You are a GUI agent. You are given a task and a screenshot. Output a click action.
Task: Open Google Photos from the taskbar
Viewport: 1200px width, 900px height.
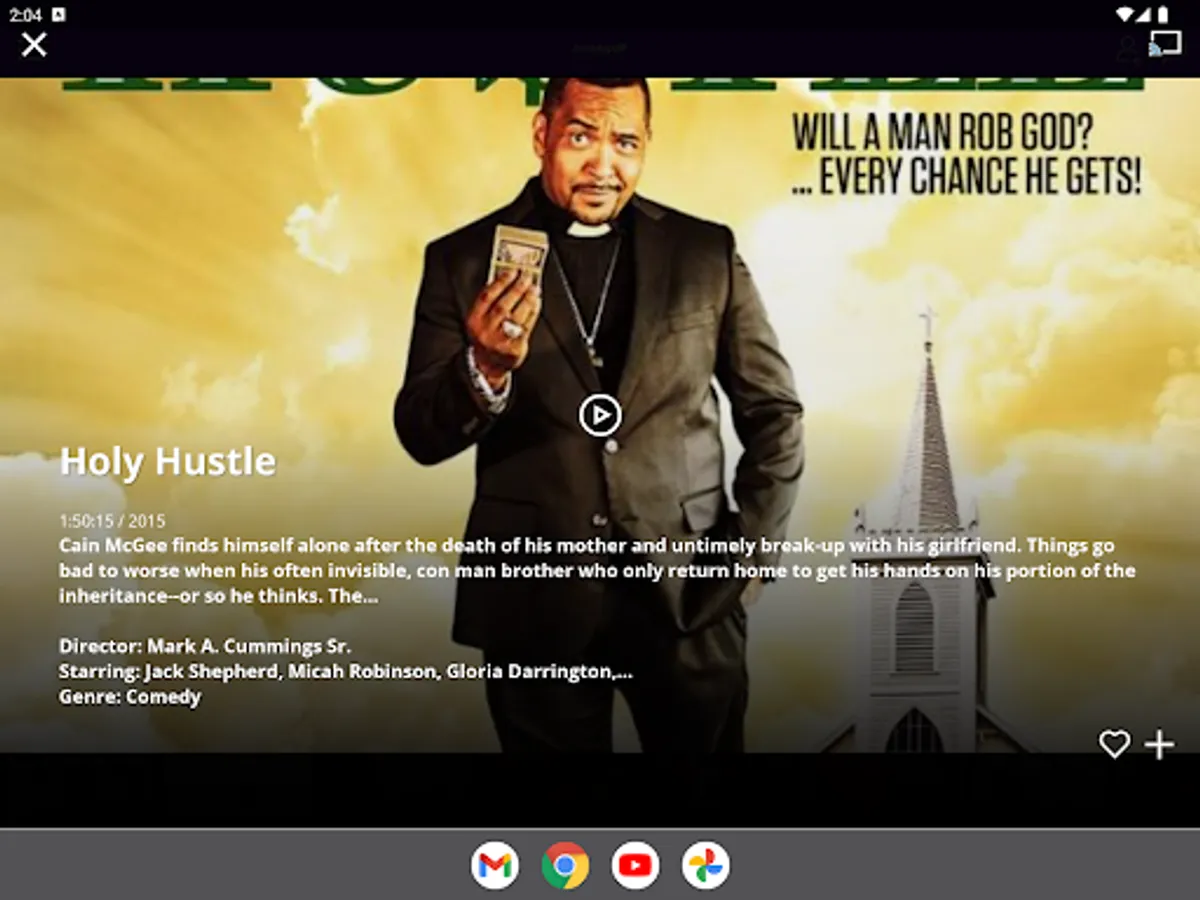pyautogui.click(x=705, y=865)
